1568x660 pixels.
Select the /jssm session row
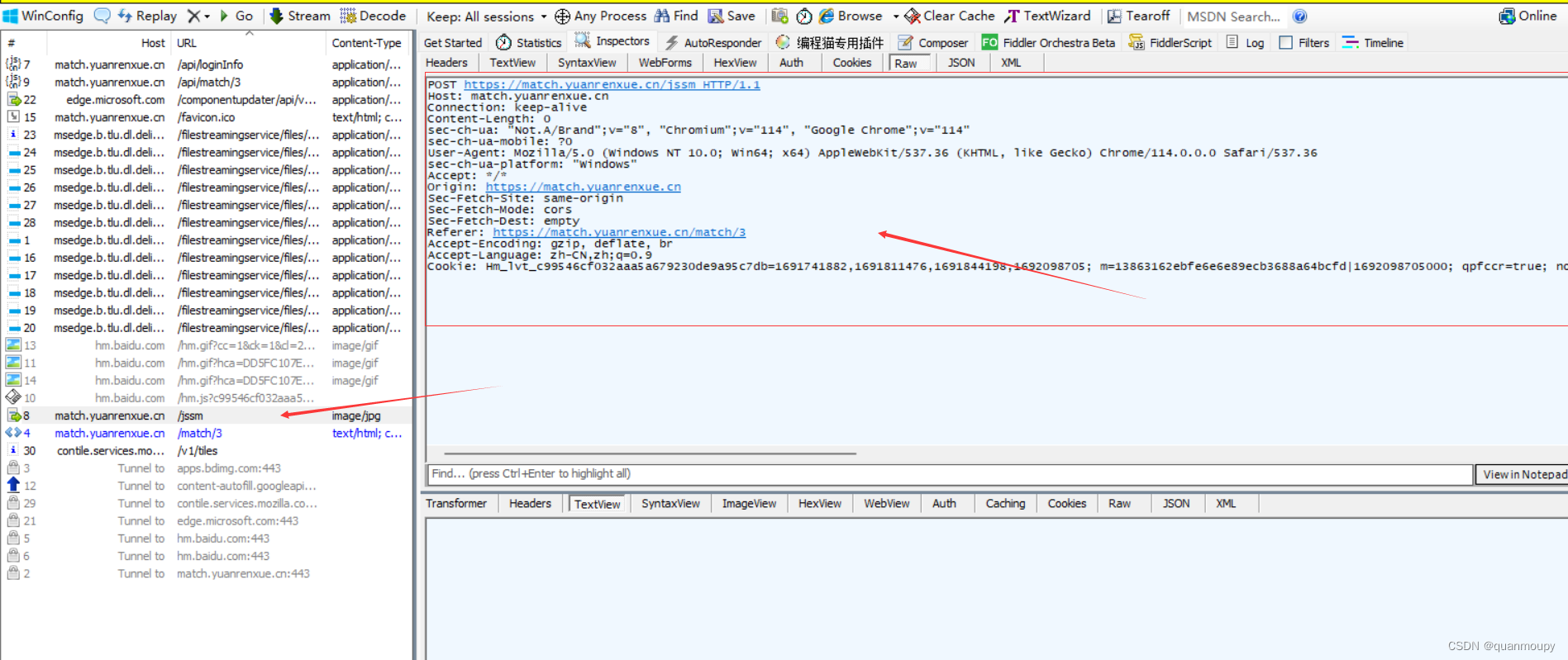pyautogui.click(x=207, y=415)
